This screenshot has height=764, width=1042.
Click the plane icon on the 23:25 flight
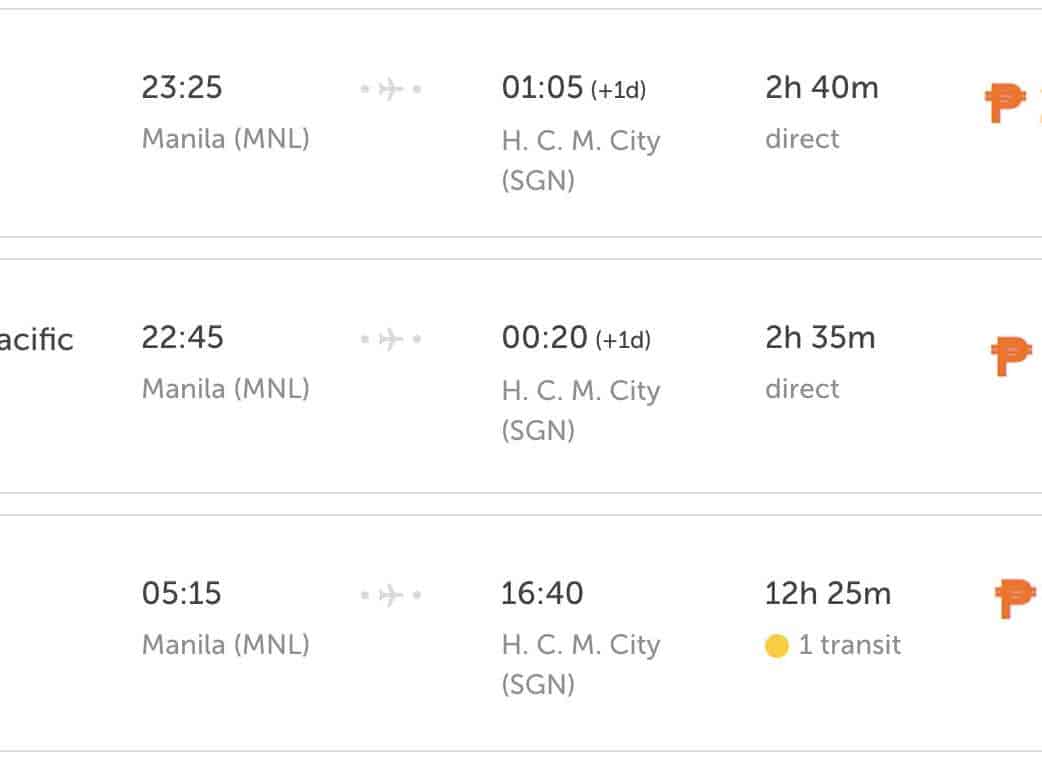pos(391,90)
